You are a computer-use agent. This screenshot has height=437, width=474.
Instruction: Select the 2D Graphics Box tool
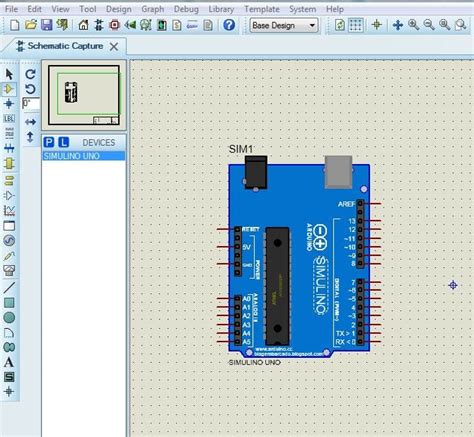pyautogui.click(x=9, y=303)
